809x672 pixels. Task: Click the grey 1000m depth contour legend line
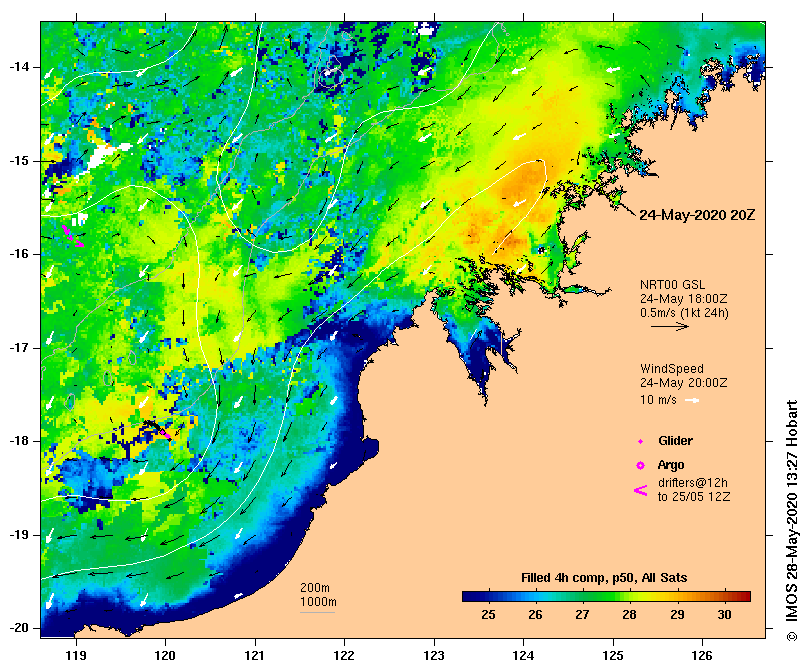(317, 613)
